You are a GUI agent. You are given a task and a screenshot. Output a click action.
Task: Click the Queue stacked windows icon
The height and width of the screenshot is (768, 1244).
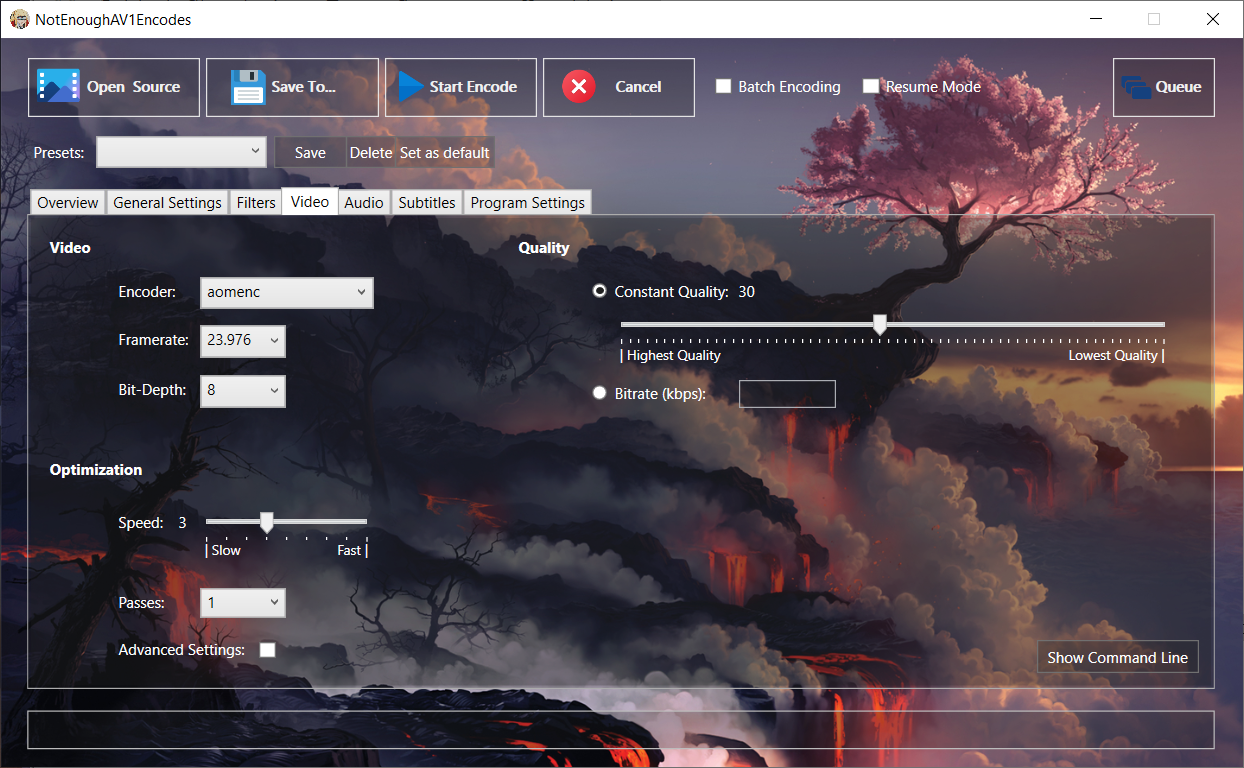pos(1136,87)
